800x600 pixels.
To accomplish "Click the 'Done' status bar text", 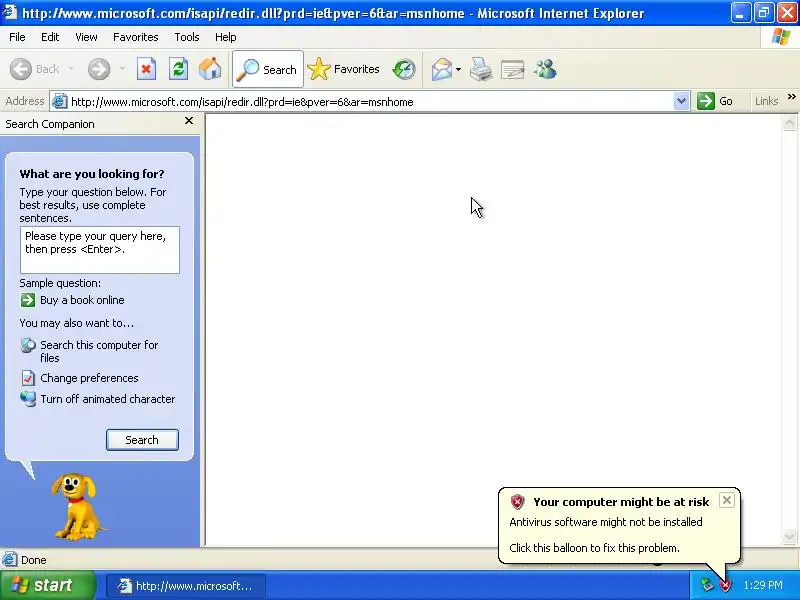I will 34,560.
